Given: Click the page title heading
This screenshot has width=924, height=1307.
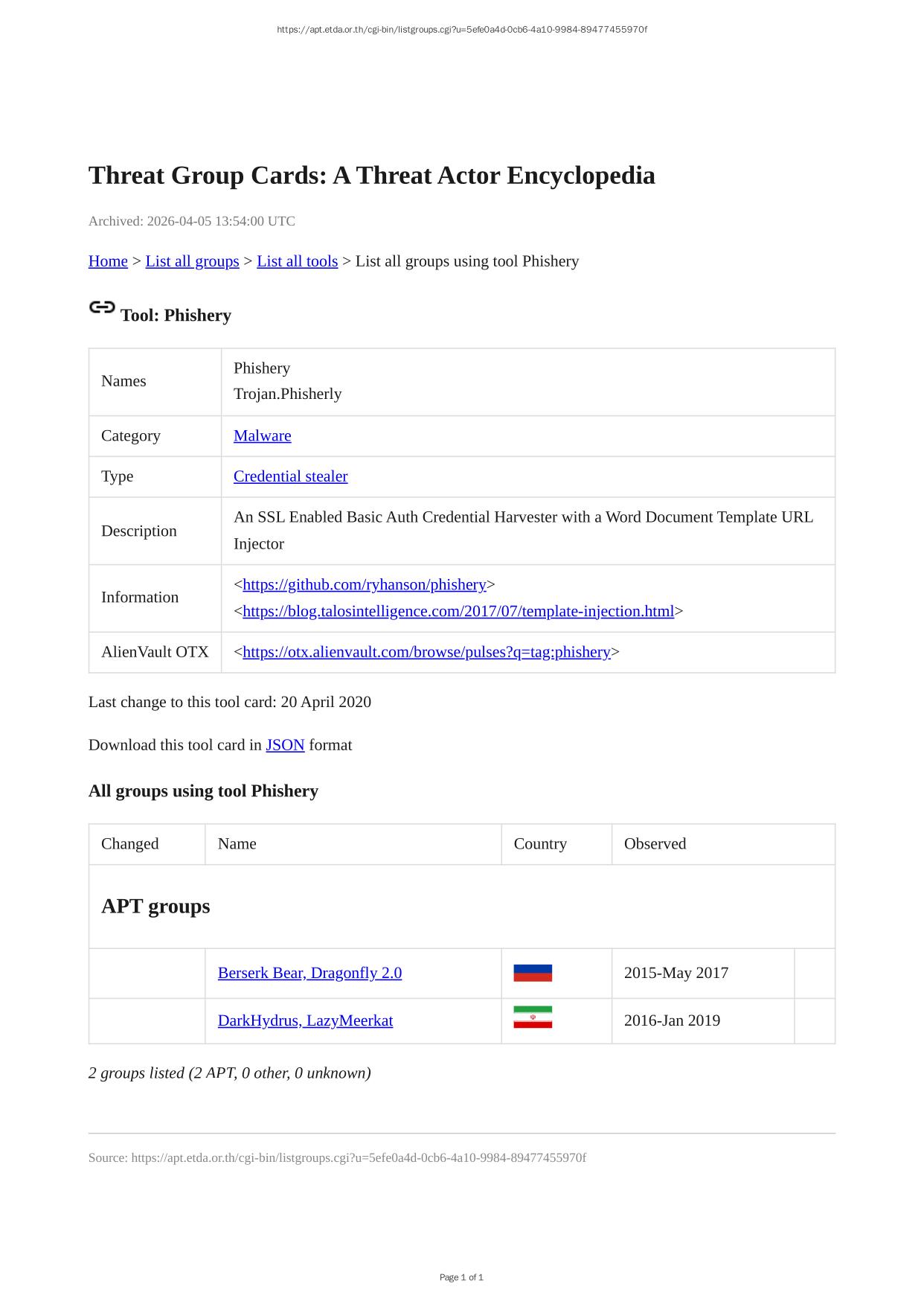Looking at the screenshot, I should click(371, 176).
